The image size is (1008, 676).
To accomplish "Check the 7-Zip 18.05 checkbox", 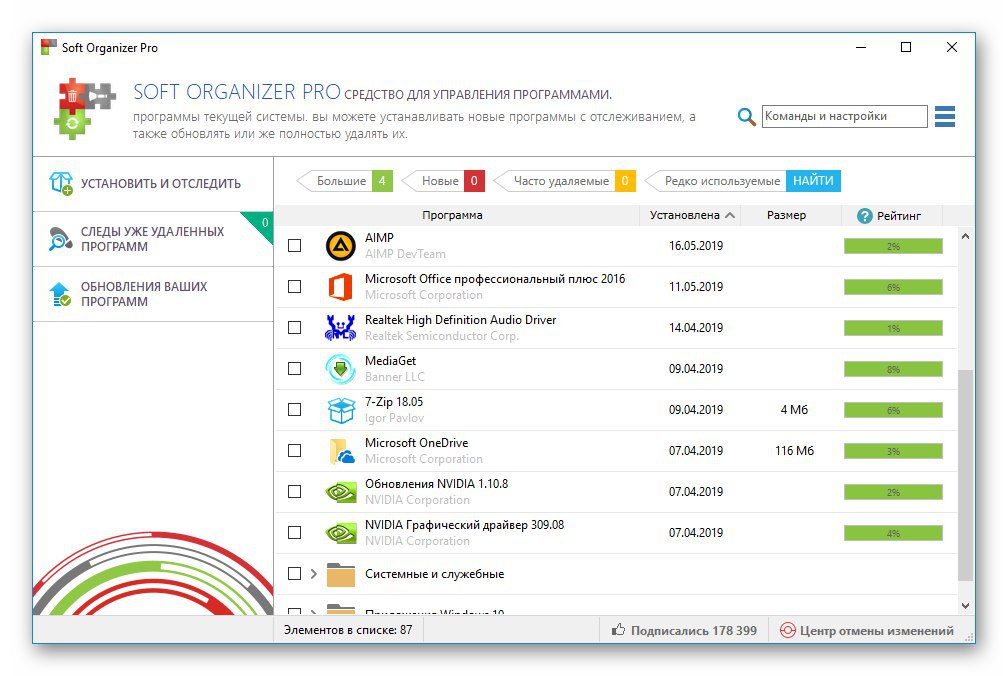I will click(x=294, y=409).
